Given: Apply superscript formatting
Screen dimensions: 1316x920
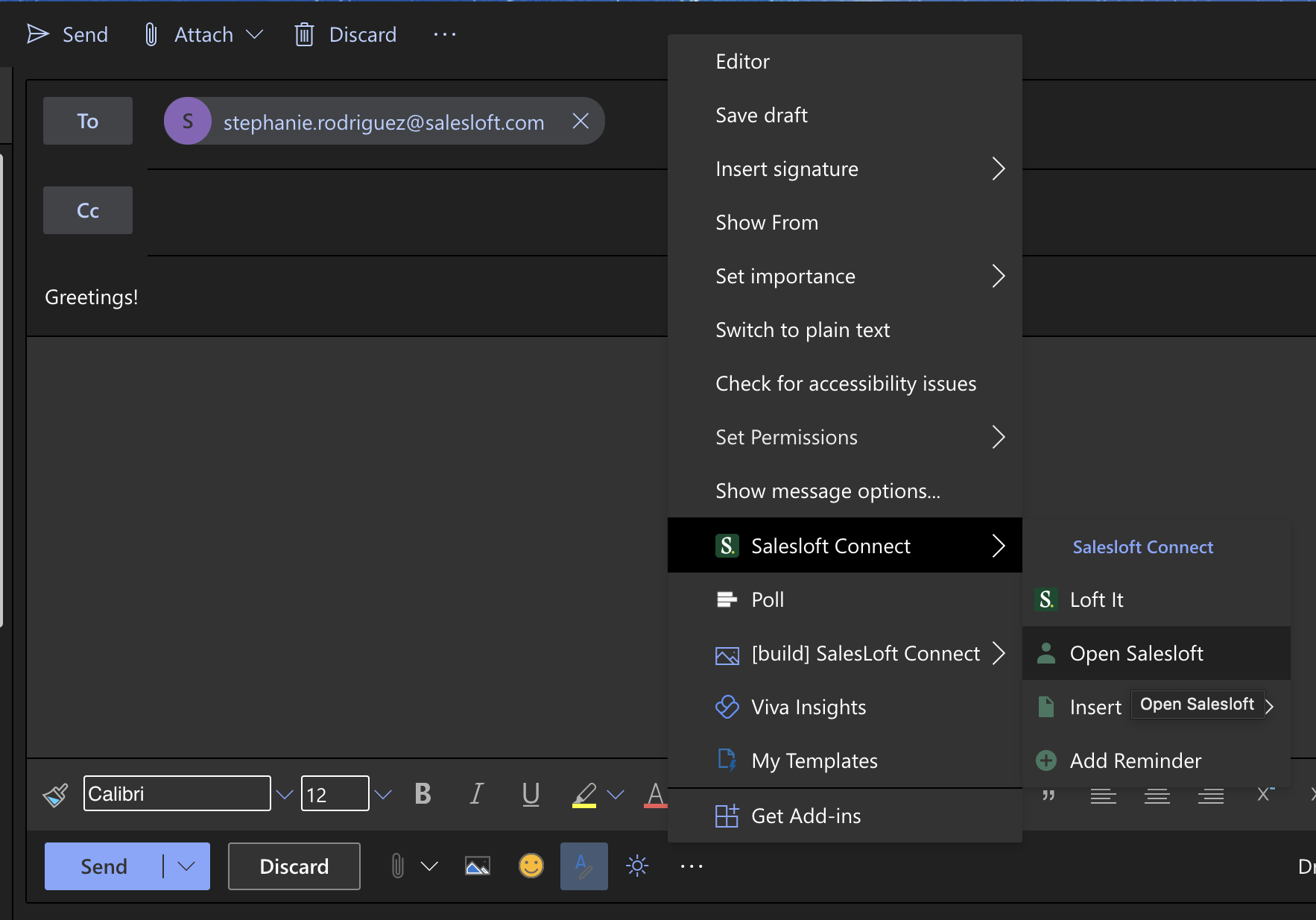Looking at the screenshot, I should tap(1265, 793).
